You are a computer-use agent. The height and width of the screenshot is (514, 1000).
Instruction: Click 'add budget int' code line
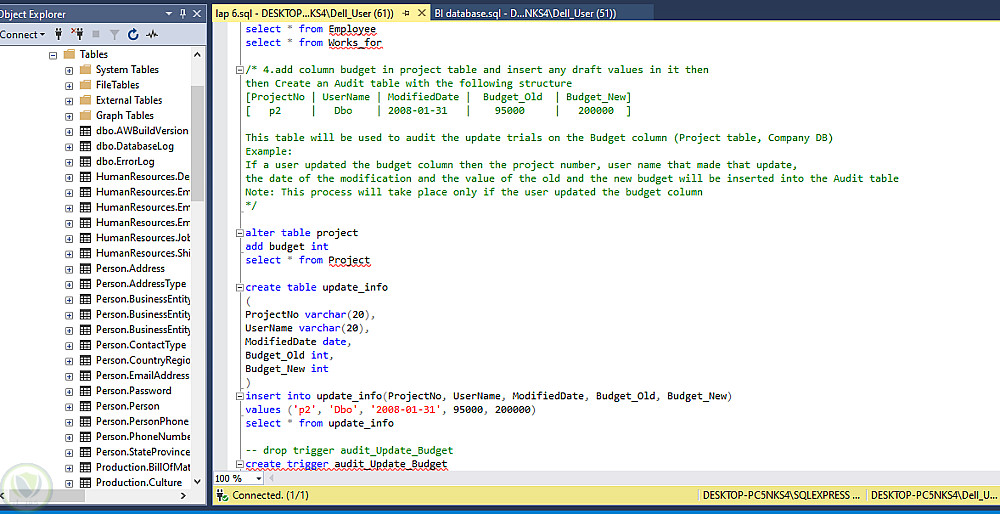coord(287,246)
